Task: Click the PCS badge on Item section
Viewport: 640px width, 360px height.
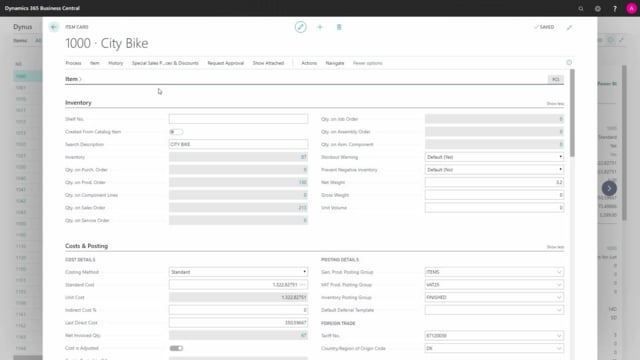Action: tap(556, 79)
